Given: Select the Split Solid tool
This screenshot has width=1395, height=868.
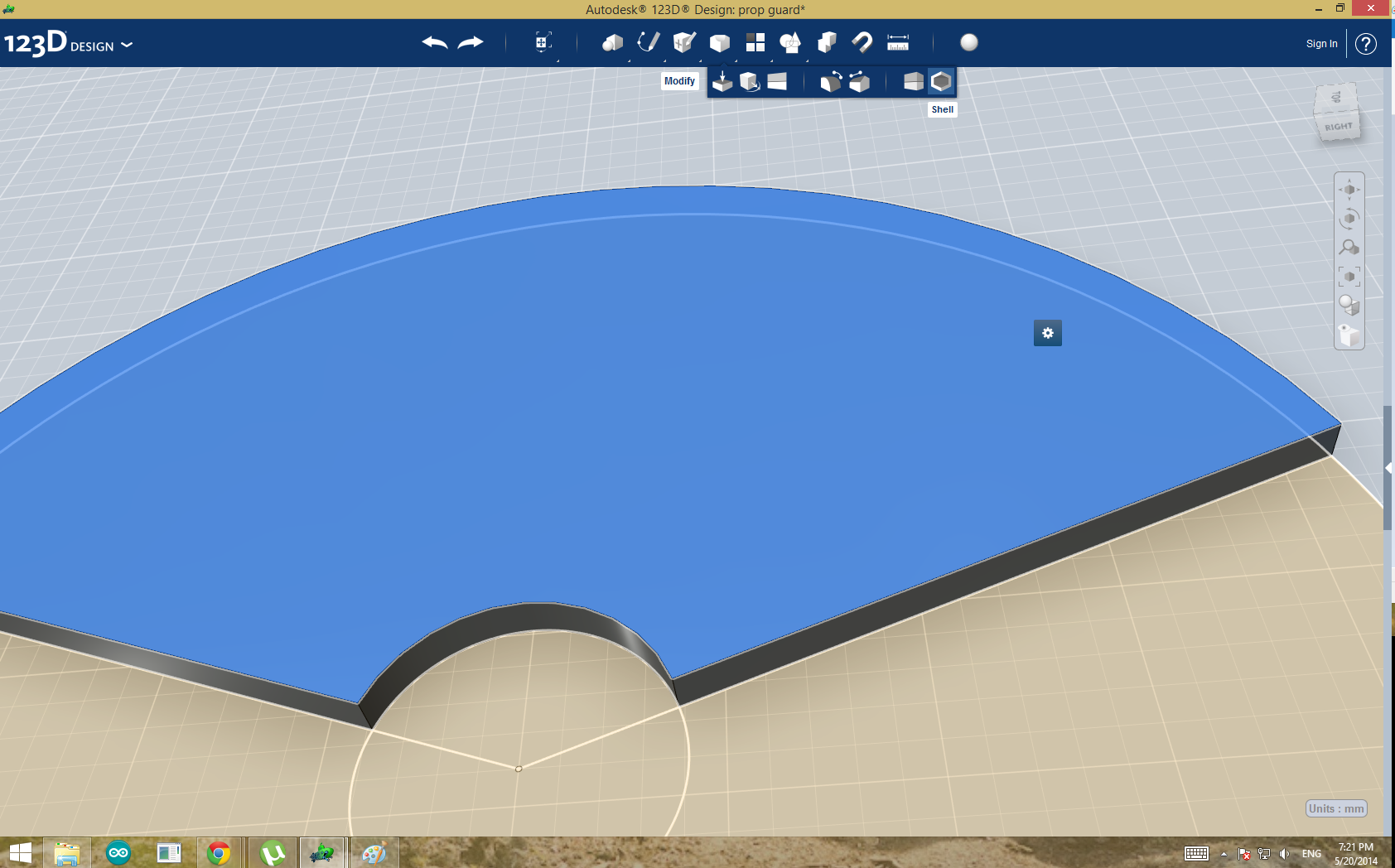Looking at the screenshot, I should coord(913,81).
